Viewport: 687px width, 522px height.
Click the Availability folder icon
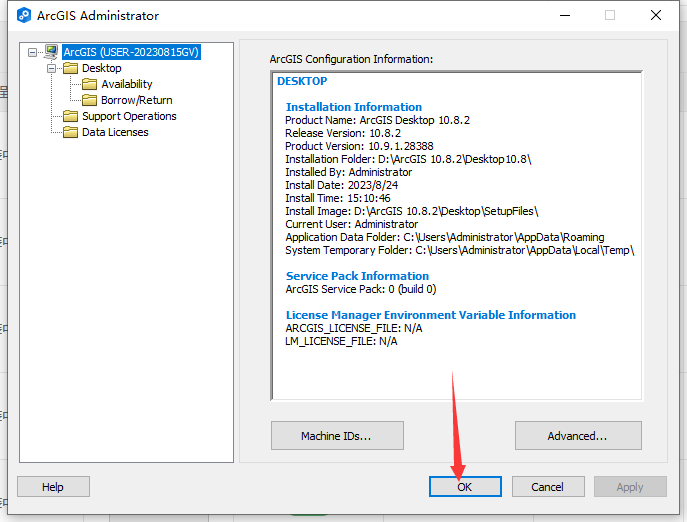coord(89,84)
